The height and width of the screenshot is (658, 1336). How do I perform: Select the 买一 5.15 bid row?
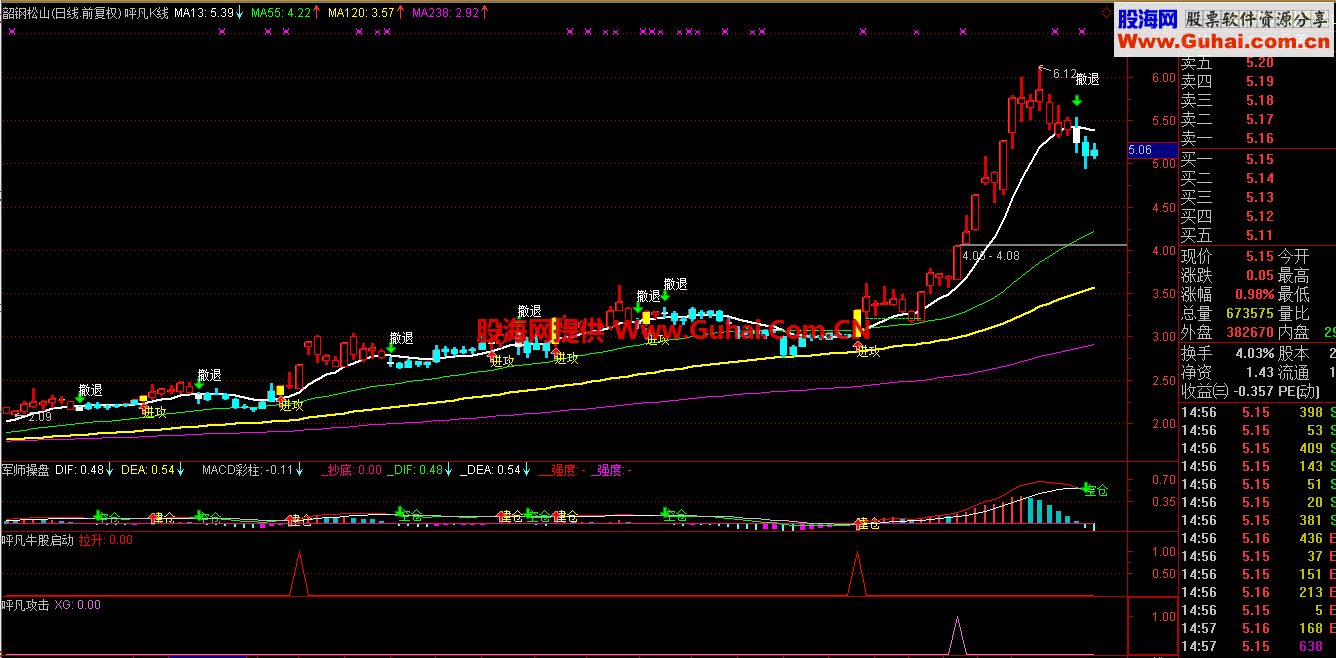tap(1257, 159)
